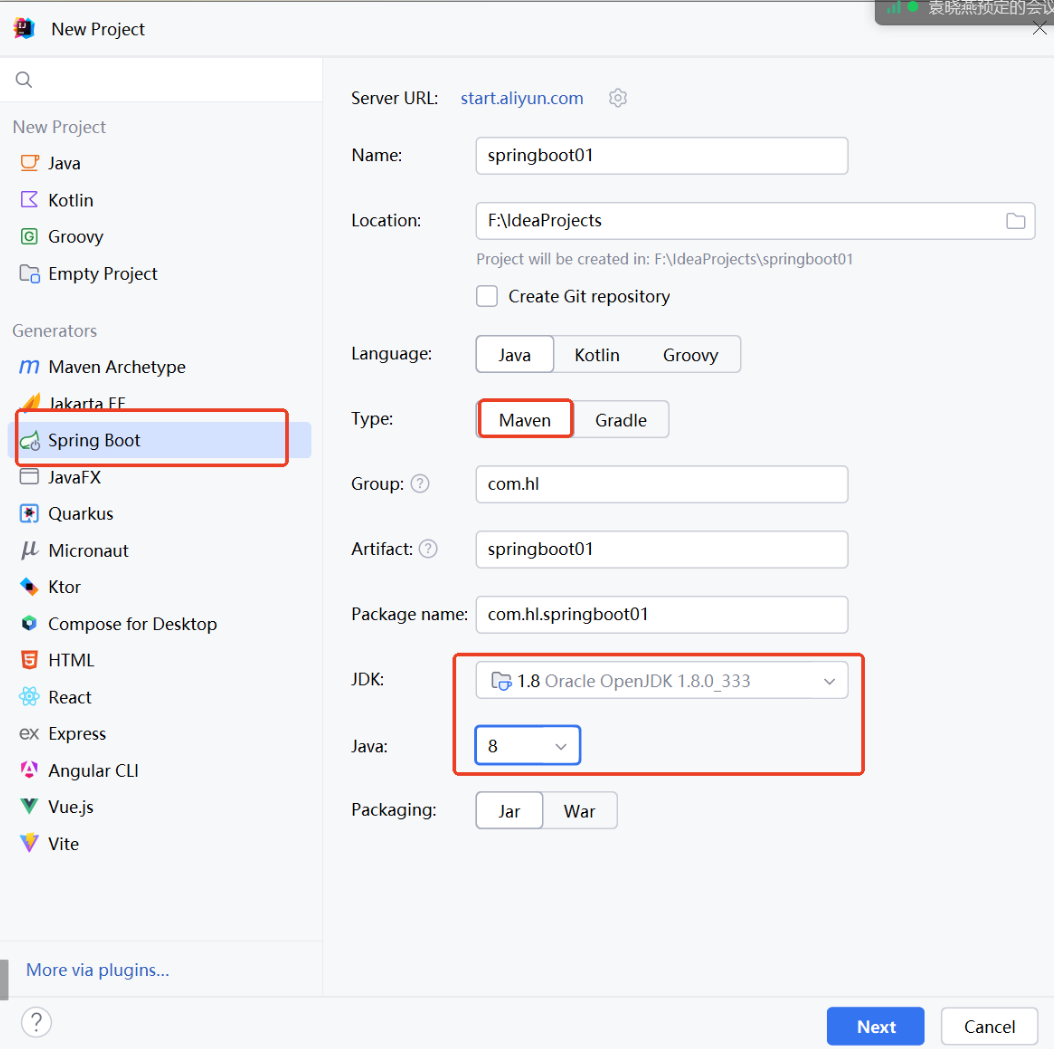Select Quarkus entry in list
Screen dimensions: 1054x1049
[81, 513]
